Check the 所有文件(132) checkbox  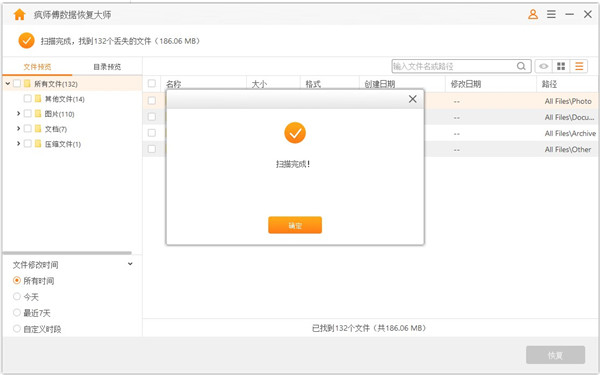tap(17, 83)
